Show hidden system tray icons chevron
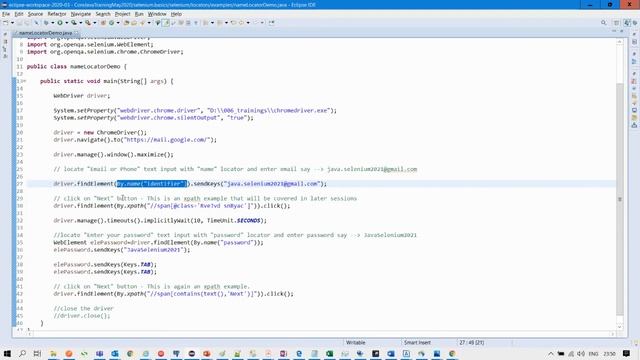Image resolution: width=640 pixels, height=360 pixels. (551, 354)
